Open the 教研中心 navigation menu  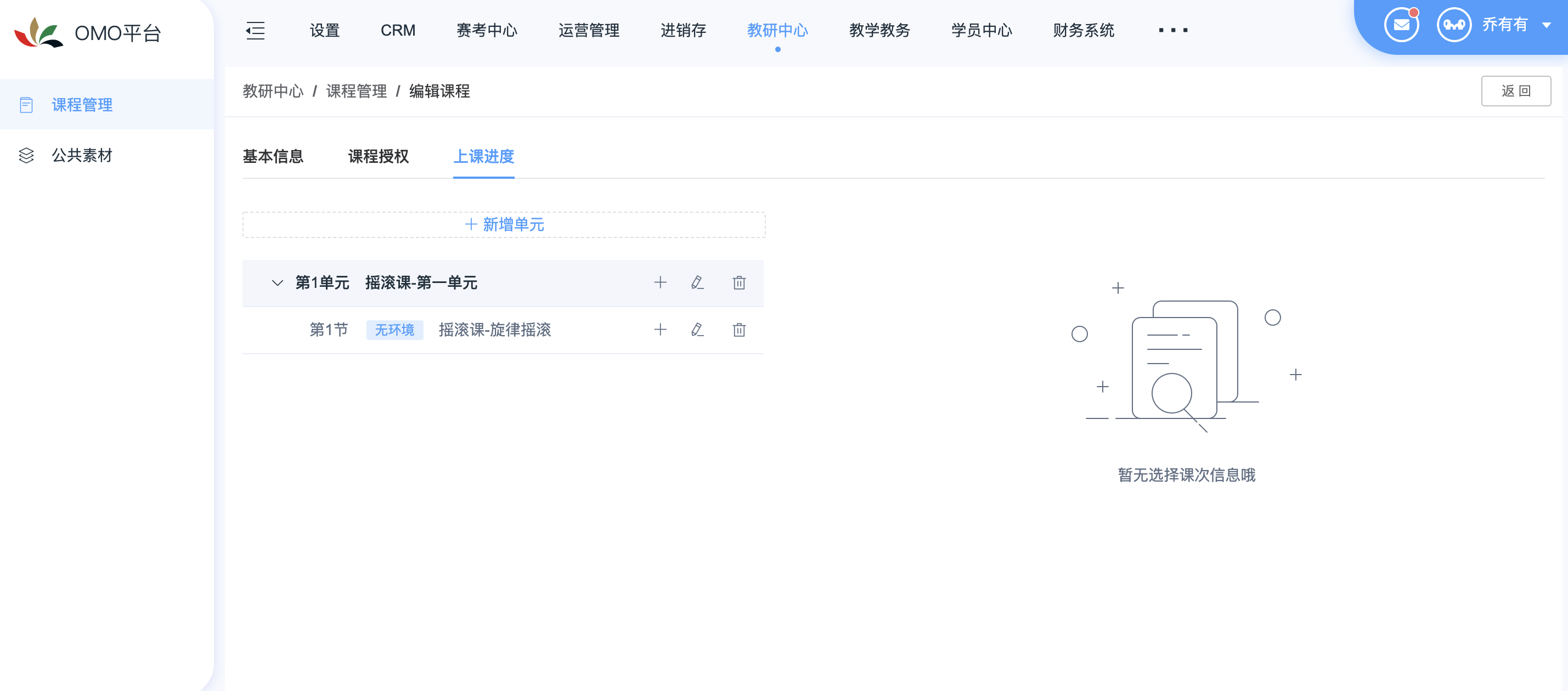tap(778, 30)
